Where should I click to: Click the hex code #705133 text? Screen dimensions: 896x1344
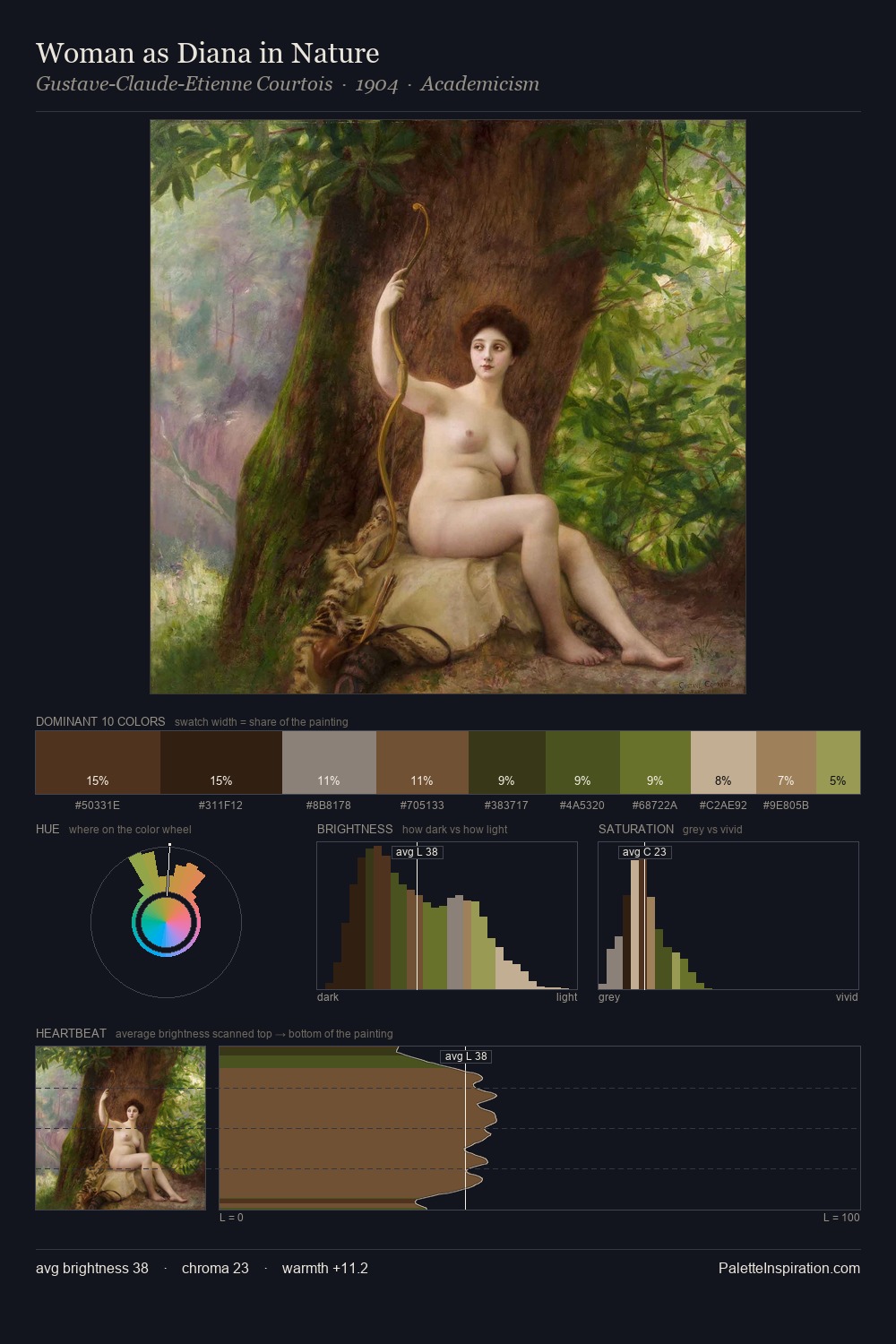[x=422, y=806]
